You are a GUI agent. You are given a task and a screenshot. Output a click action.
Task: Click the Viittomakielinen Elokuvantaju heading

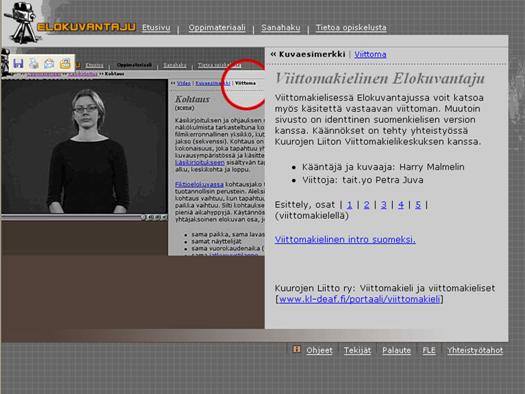pyautogui.click(x=380, y=79)
